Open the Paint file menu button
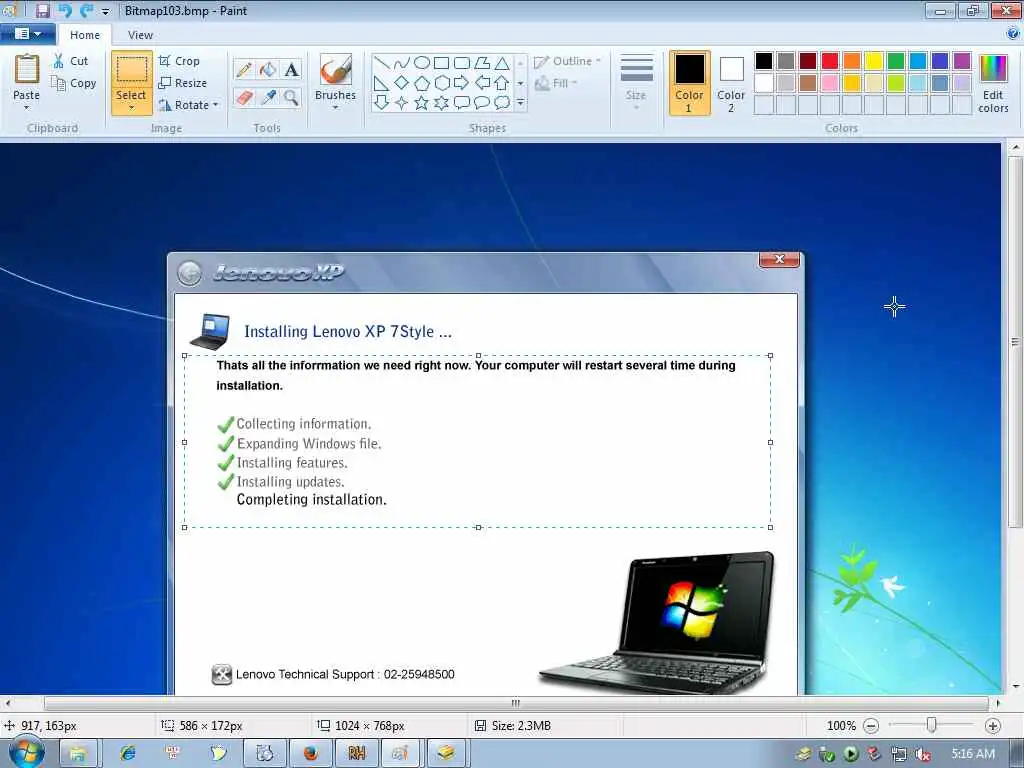 coord(27,34)
